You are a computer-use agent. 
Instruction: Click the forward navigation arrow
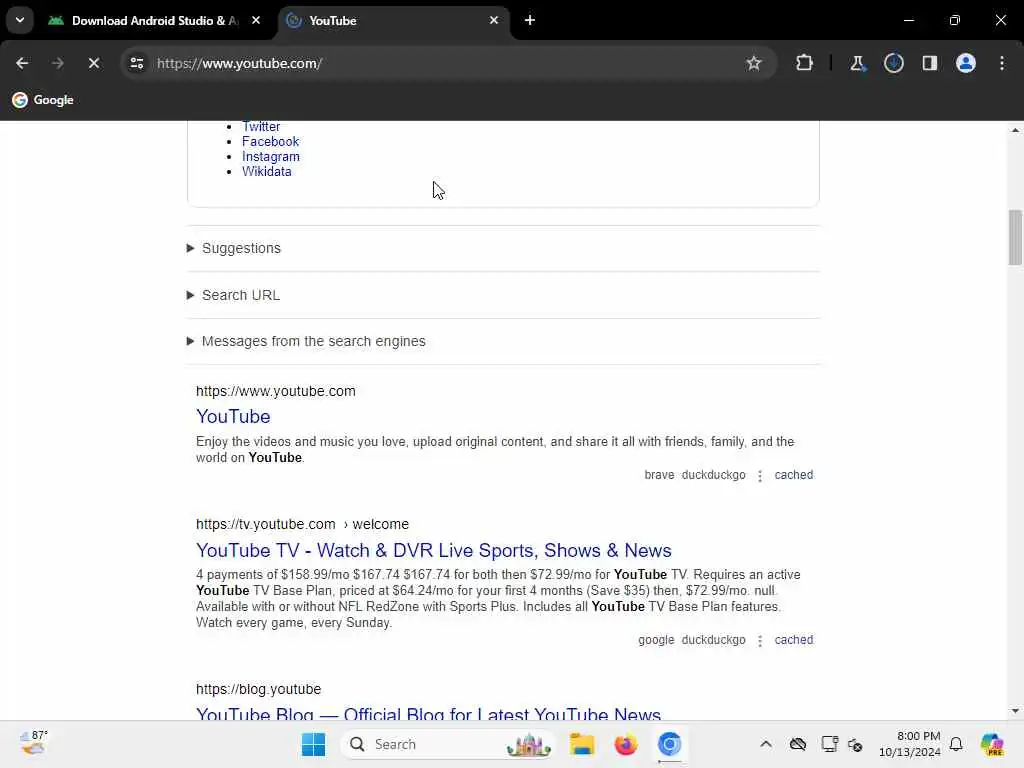[x=57, y=63]
